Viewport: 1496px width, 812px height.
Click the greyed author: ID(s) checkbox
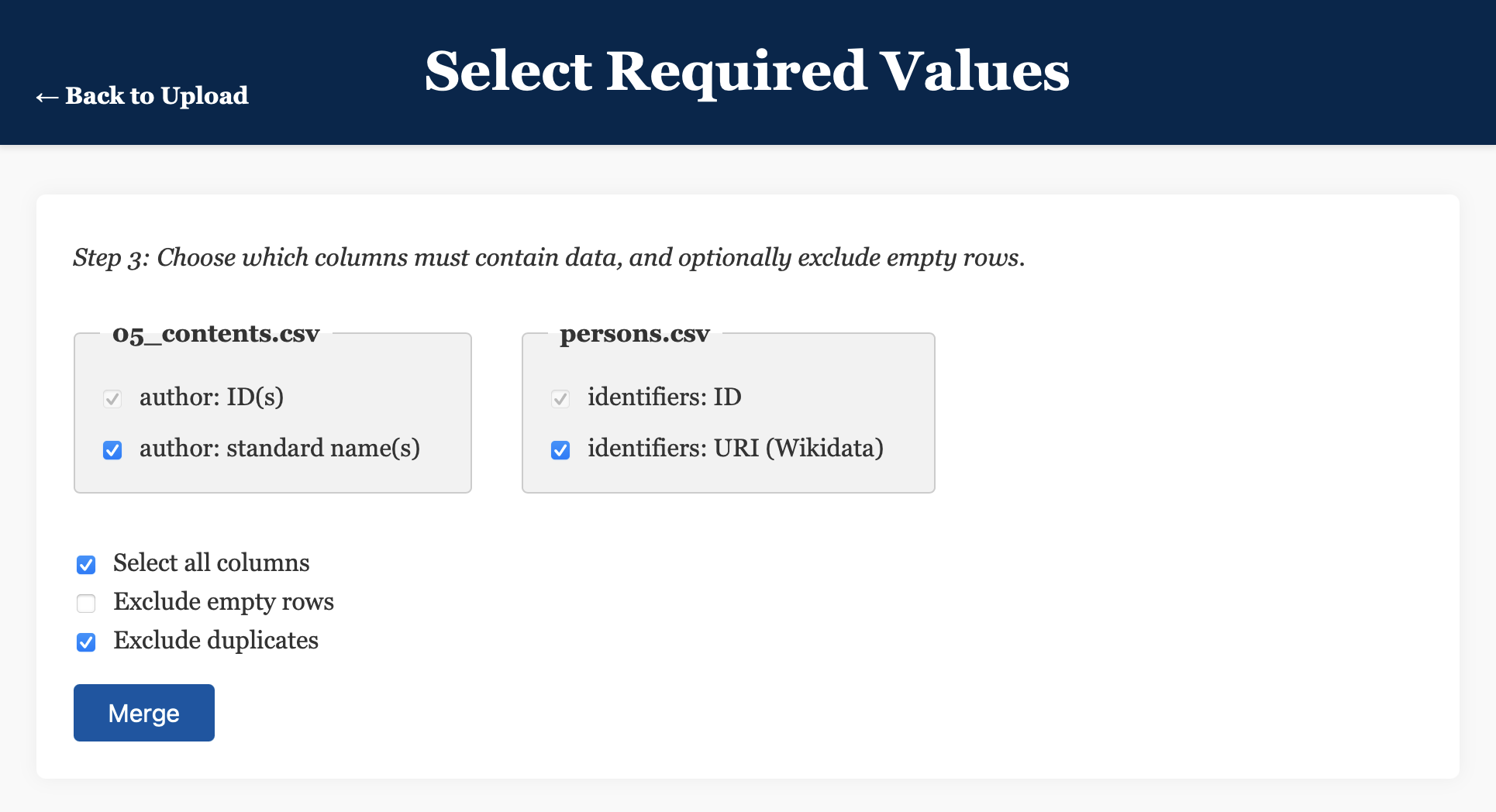(112, 399)
